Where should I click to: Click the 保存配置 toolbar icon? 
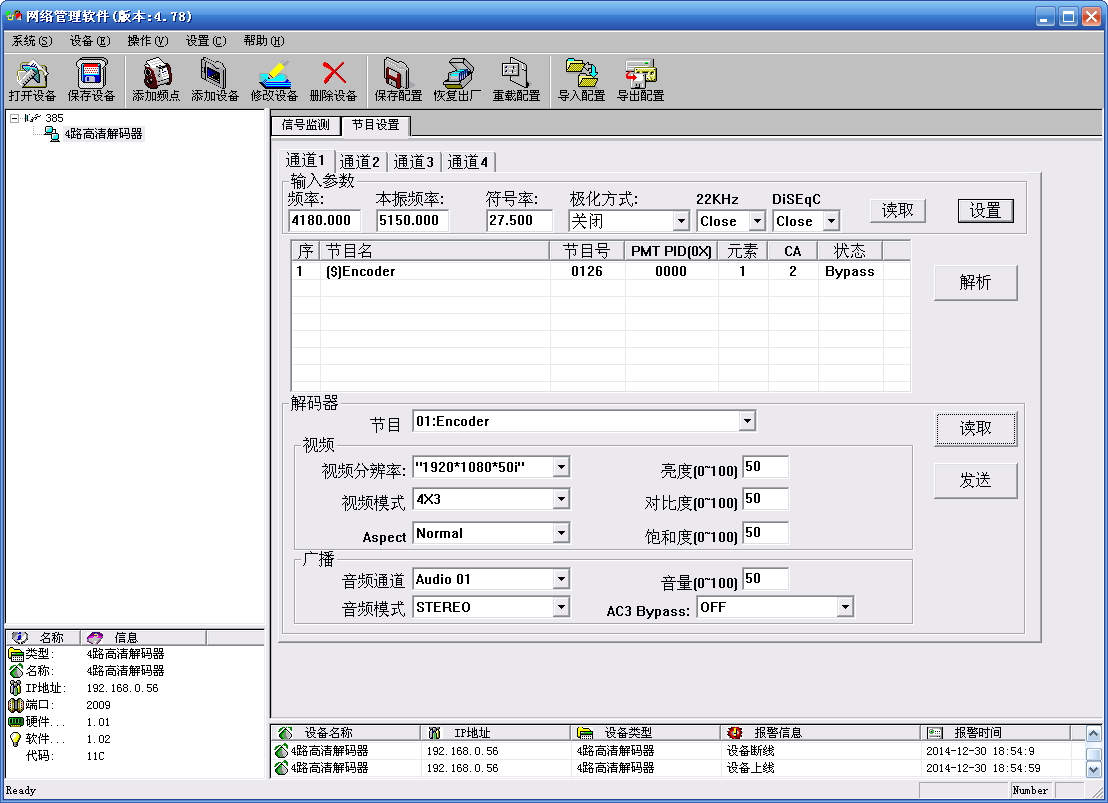point(398,73)
